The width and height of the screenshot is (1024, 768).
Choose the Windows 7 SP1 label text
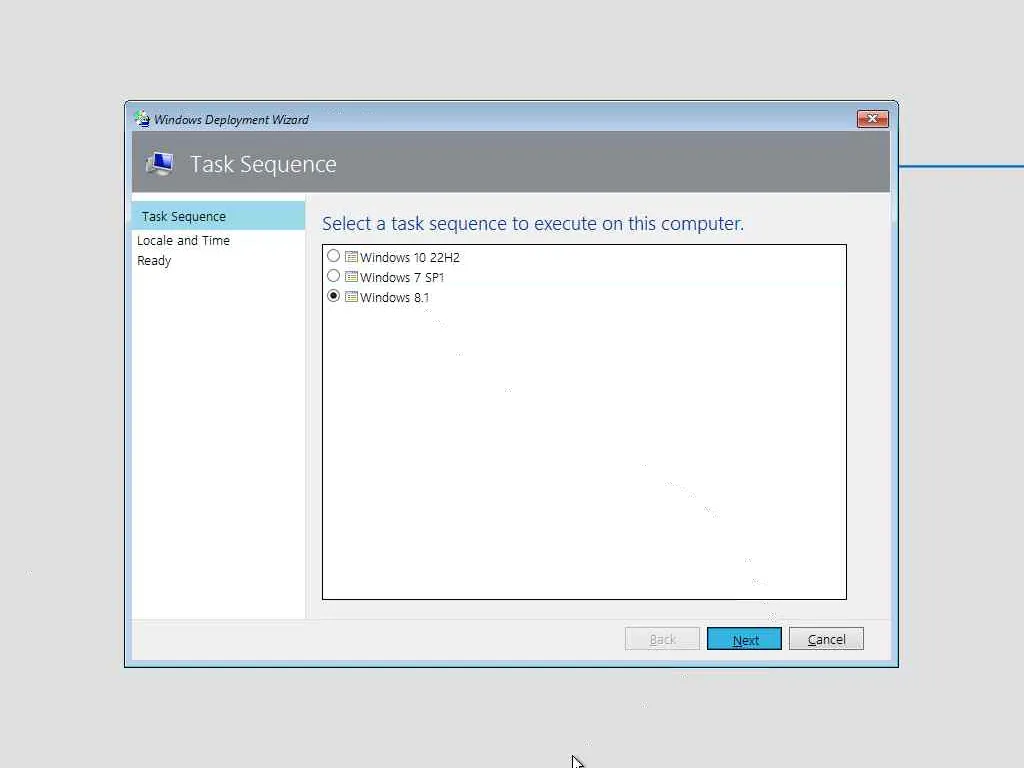click(x=402, y=278)
